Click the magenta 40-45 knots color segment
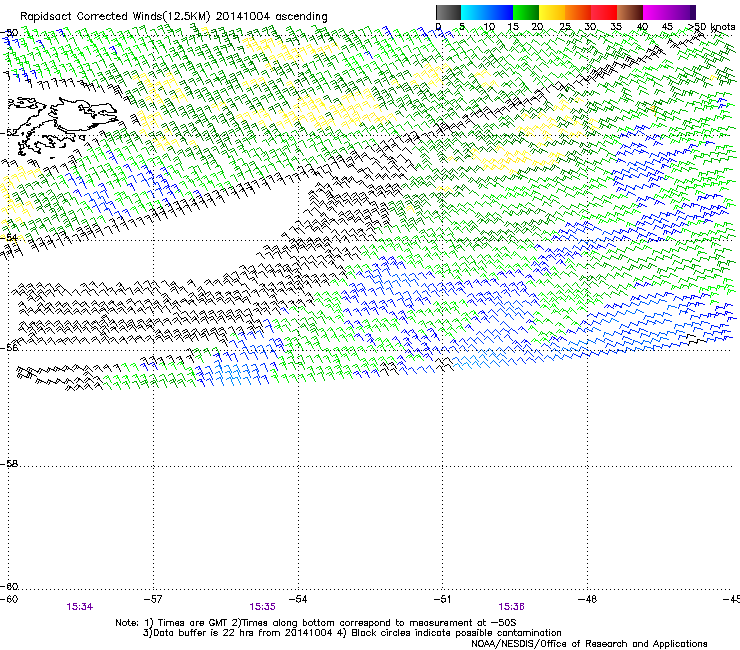 pos(656,12)
